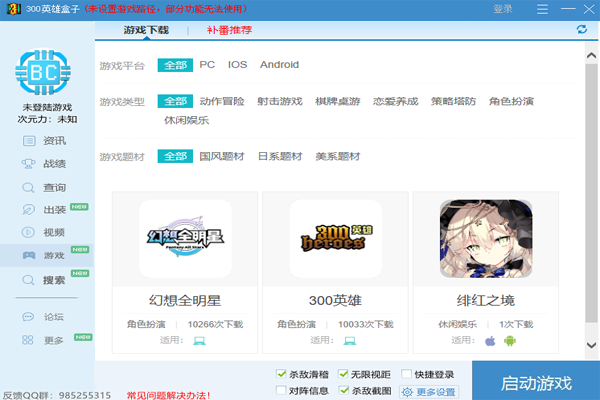The width and height of the screenshot is (600, 400).
Task: Open the 战绩 trophy icon
Action: [28, 164]
